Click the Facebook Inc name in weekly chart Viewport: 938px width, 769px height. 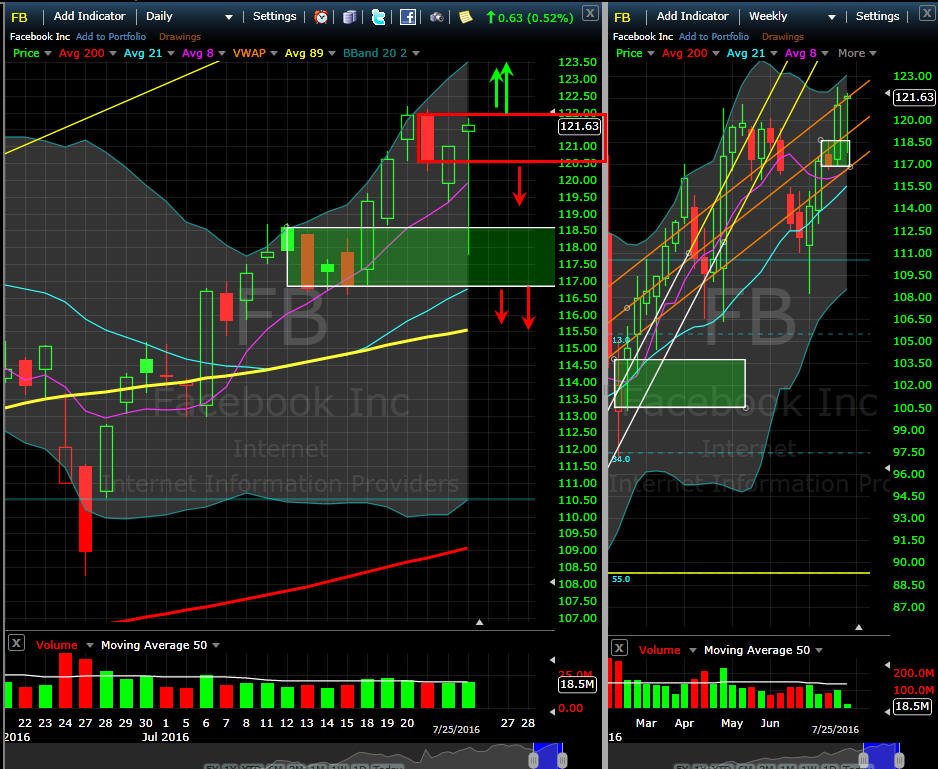click(643, 37)
